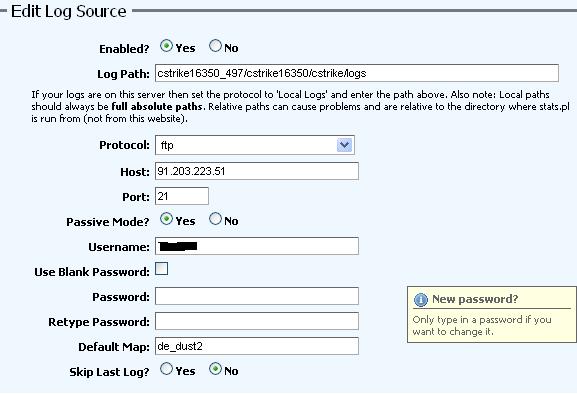This screenshot has width=577, height=394.
Task: Choose No for Skip Last Log
Action: 215,369
